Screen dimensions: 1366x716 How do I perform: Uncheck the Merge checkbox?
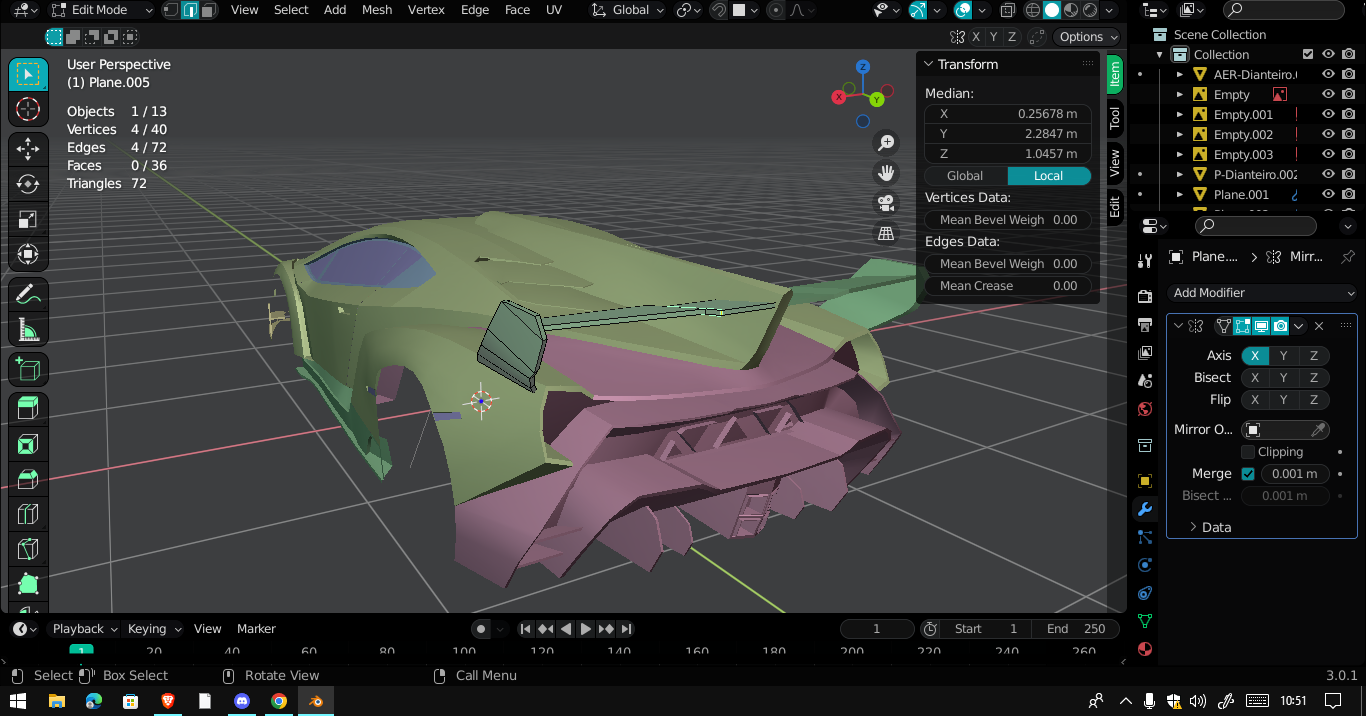[x=1248, y=474]
